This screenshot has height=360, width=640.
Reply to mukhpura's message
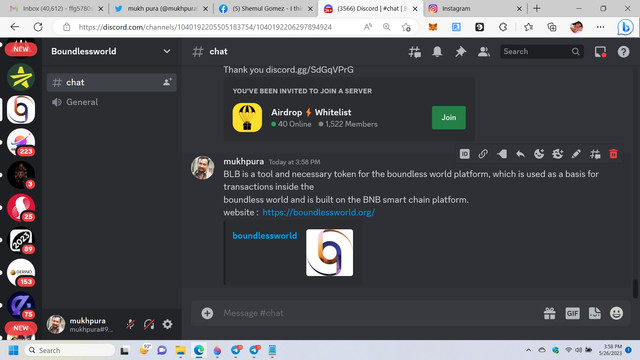click(x=520, y=154)
